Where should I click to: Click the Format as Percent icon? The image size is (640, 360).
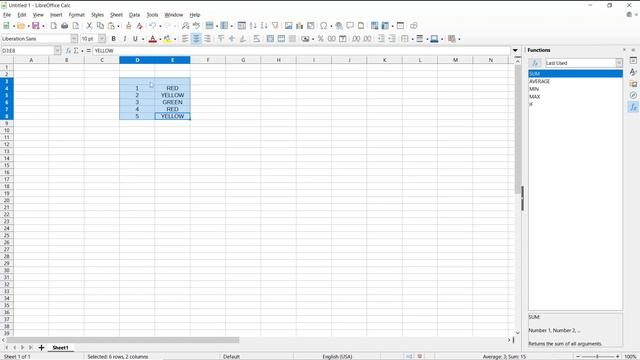pyautogui.click(x=321, y=39)
